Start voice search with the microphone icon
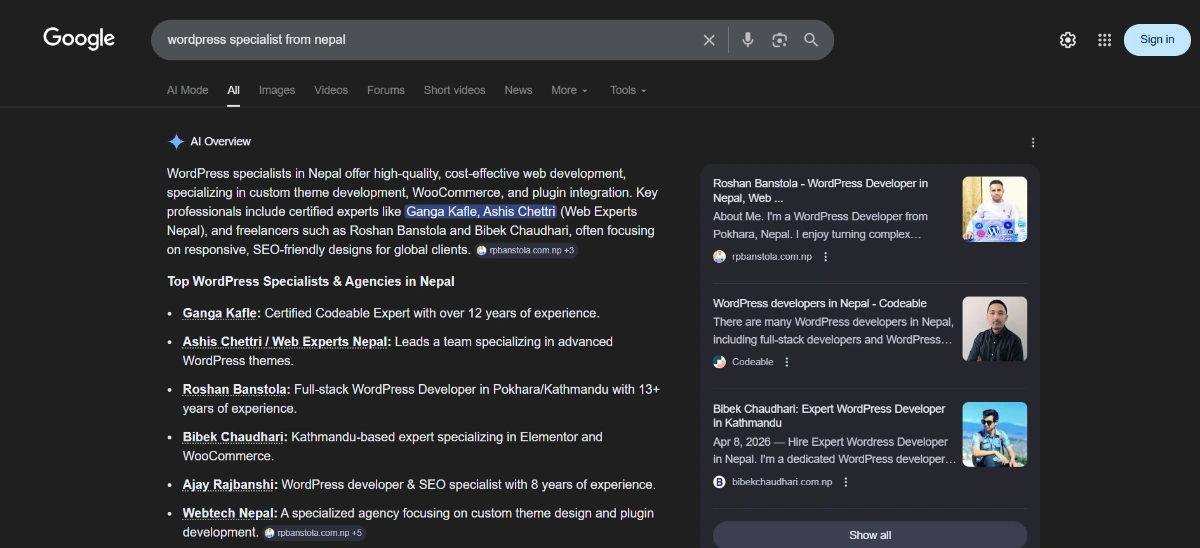 coord(748,40)
